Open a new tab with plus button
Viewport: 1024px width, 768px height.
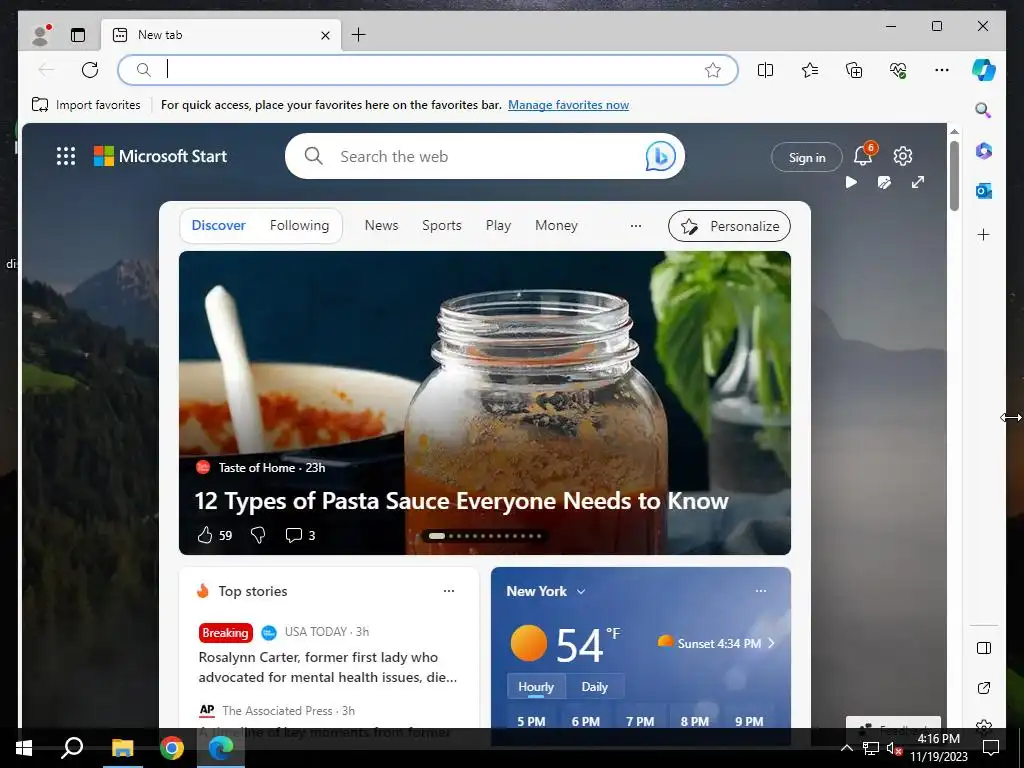click(359, 35)
